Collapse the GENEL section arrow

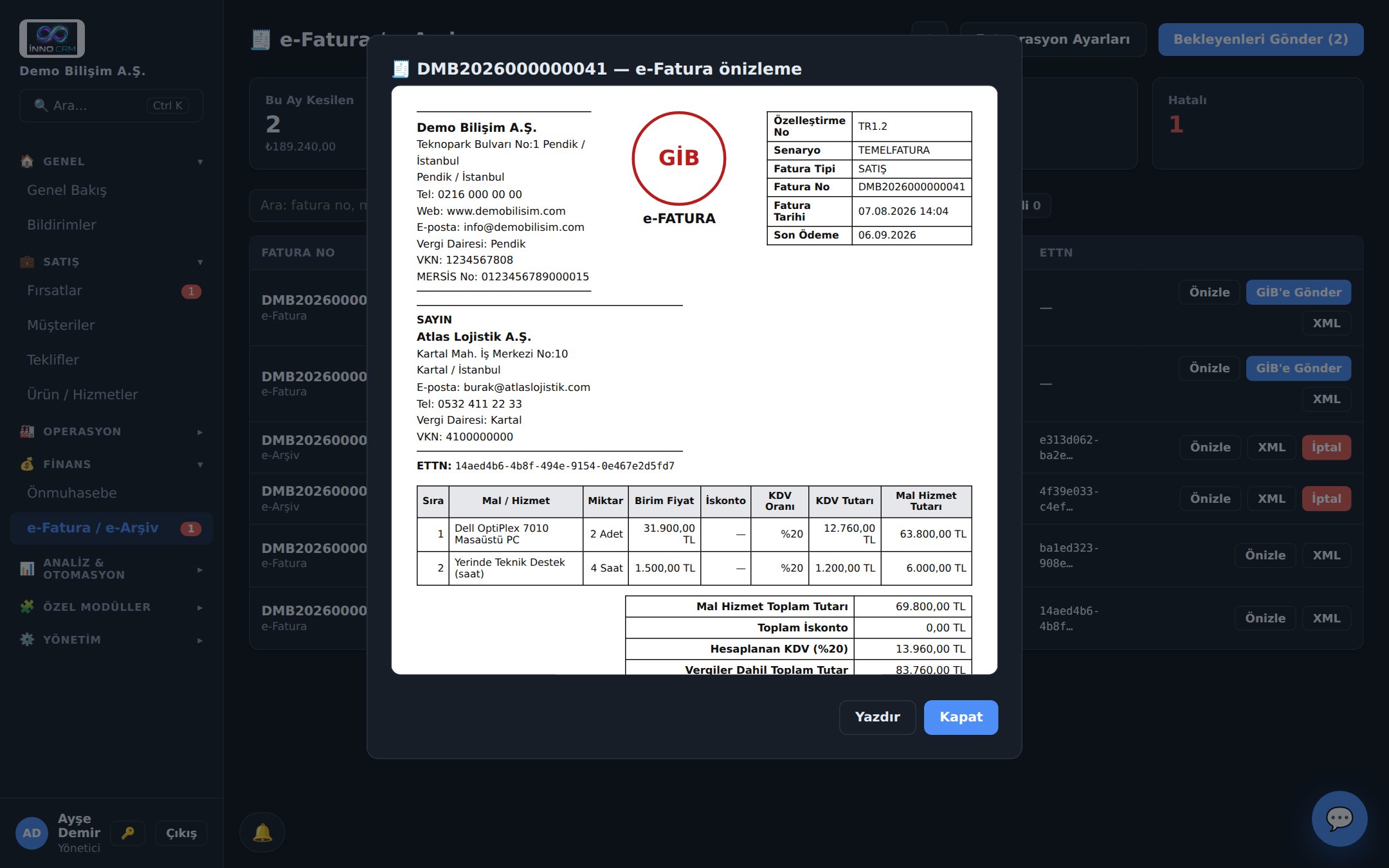pyautogui.click(x=200, y=162)
